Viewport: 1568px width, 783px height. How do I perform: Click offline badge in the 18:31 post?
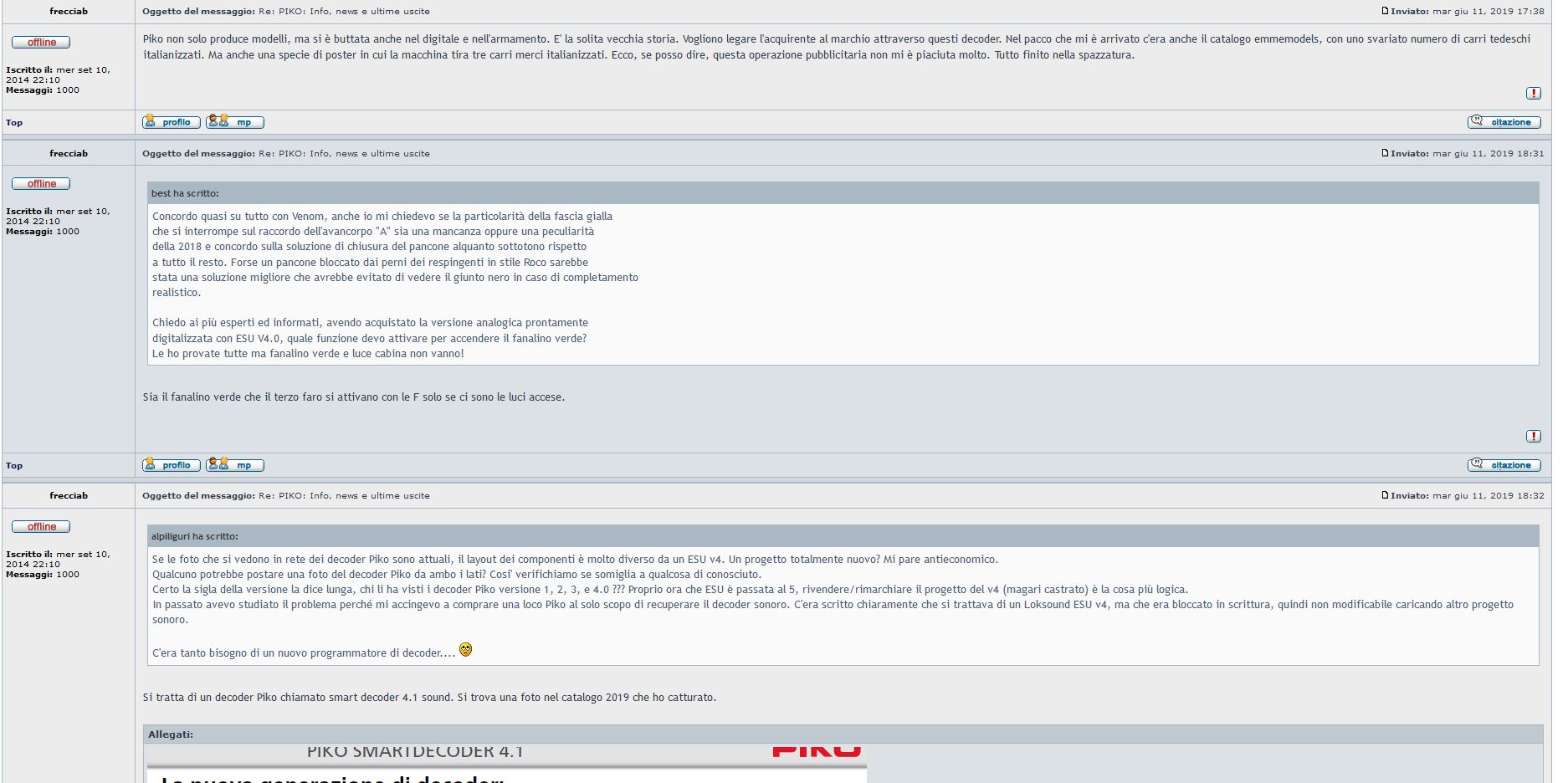(x=41, y=183)
